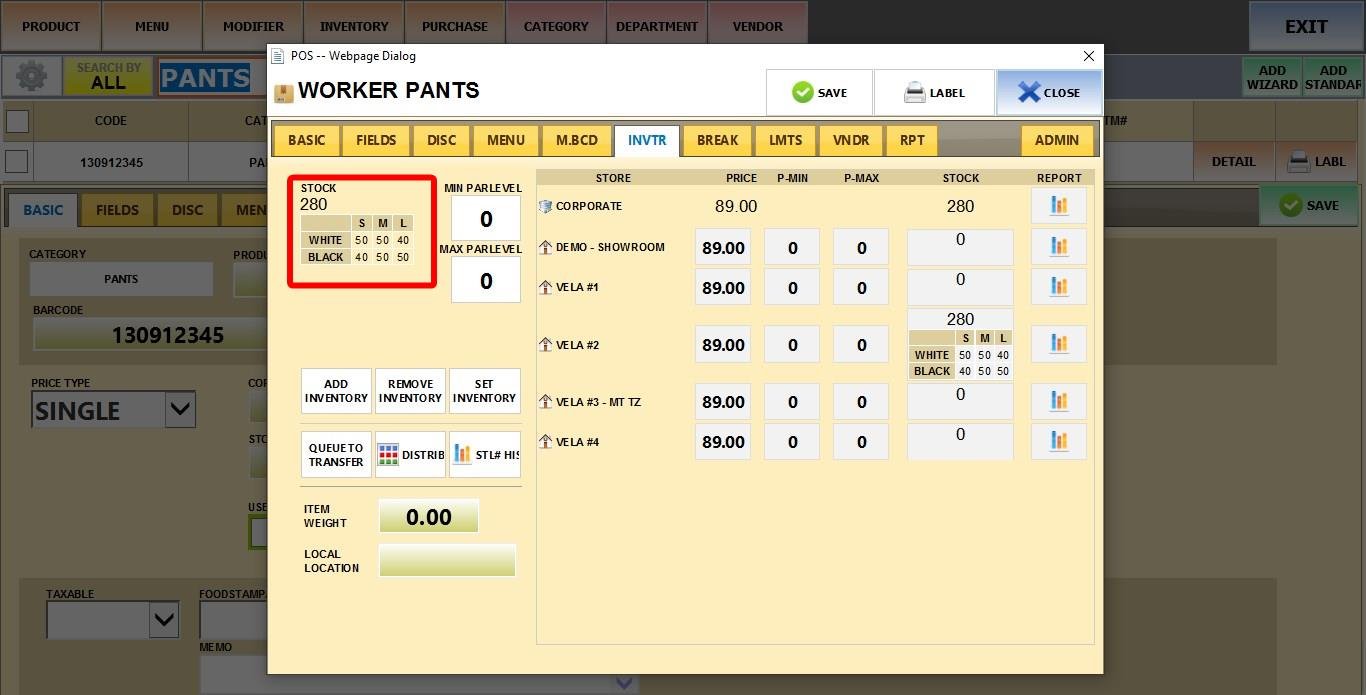
Task: Switch to the BREAK tab
Action: pyautogui.click(x=717, y=140)
